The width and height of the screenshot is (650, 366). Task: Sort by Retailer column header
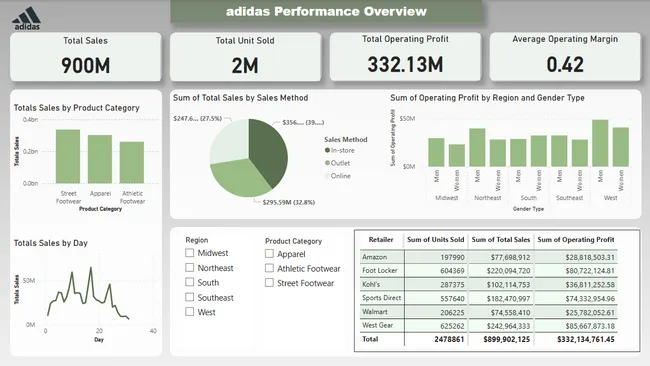381,240
